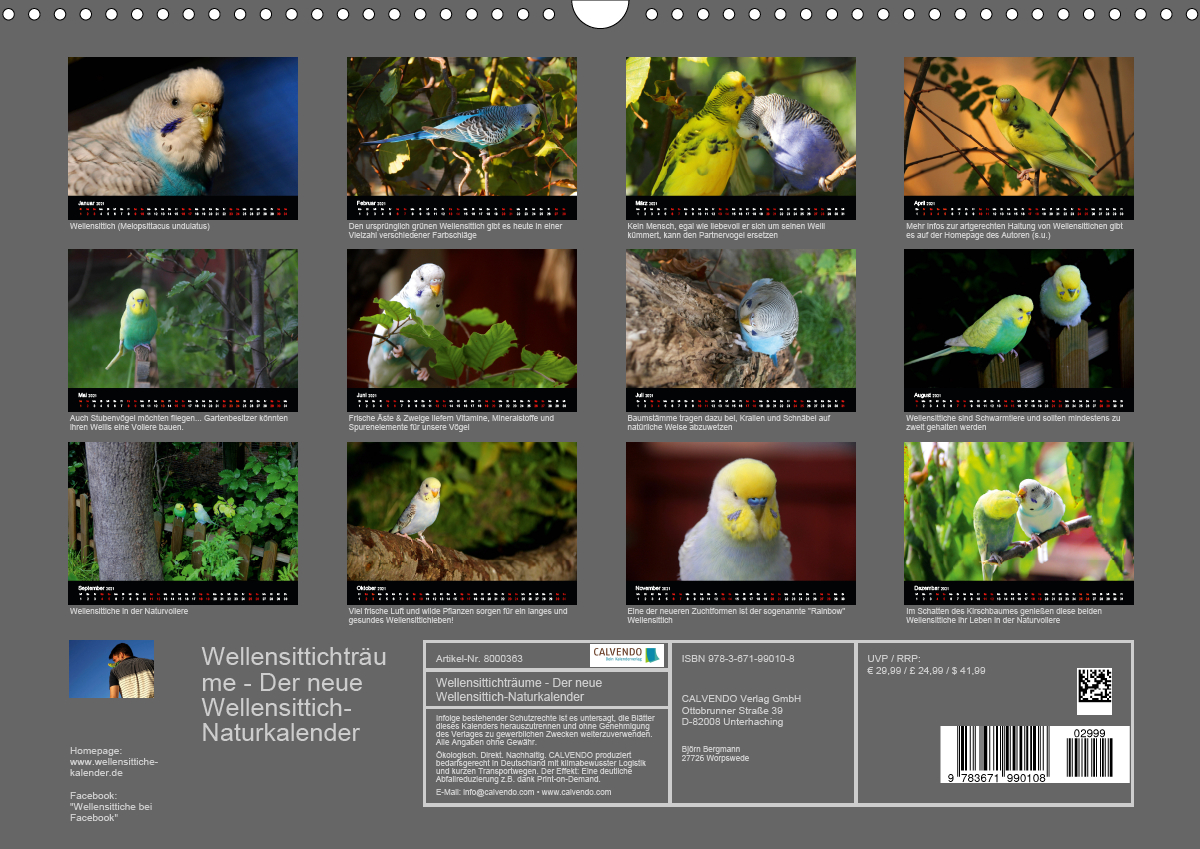
Task: Click the "Infolge bestehender Schutzrechte" legal paragraph
Action: [x=547, y=730]
